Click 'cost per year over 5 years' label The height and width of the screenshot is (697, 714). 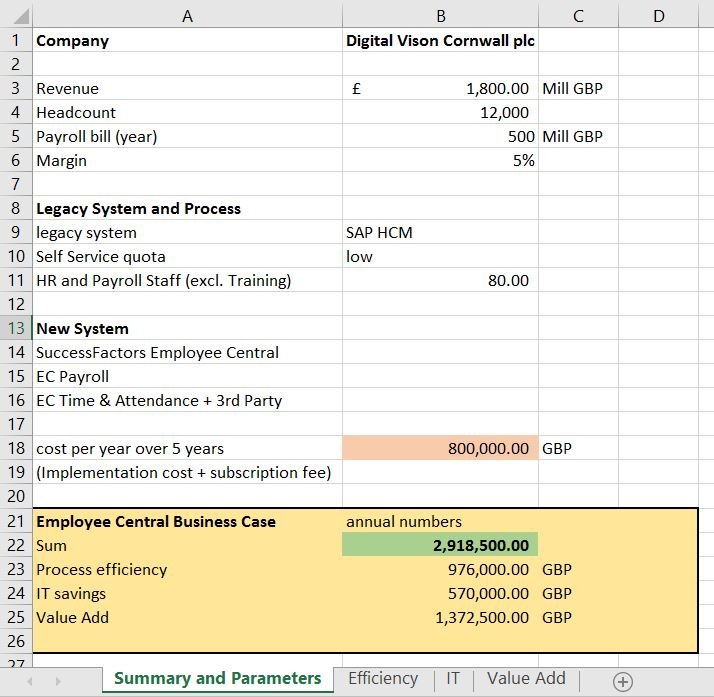click(187, 448)
